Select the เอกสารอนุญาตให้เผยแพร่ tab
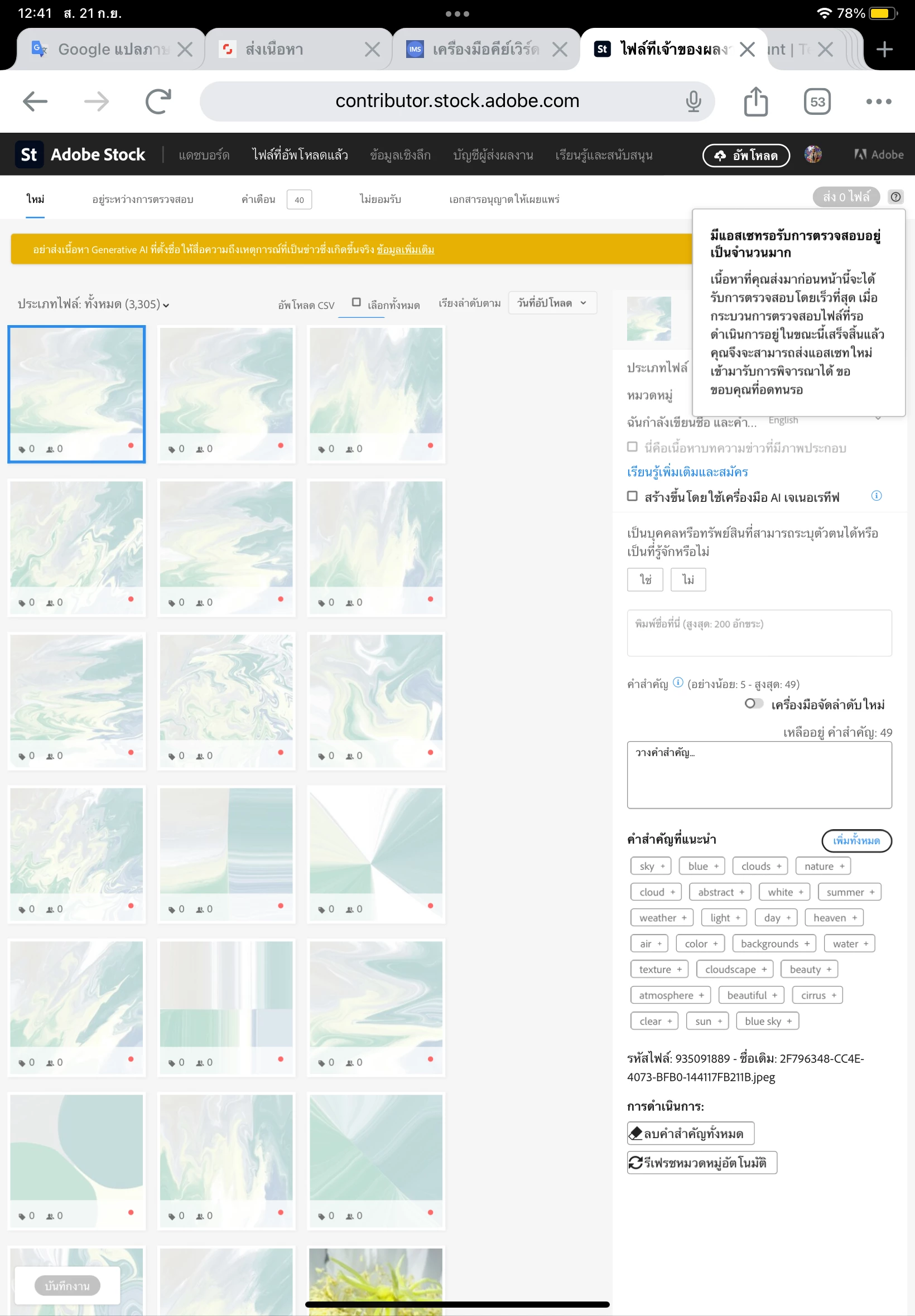 [x=504, y=200]
